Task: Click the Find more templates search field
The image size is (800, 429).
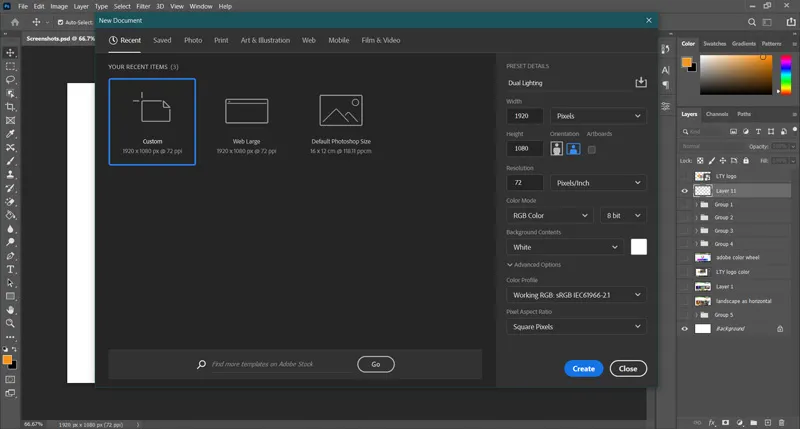Action: pyautogui.click(x=282, y=364)
